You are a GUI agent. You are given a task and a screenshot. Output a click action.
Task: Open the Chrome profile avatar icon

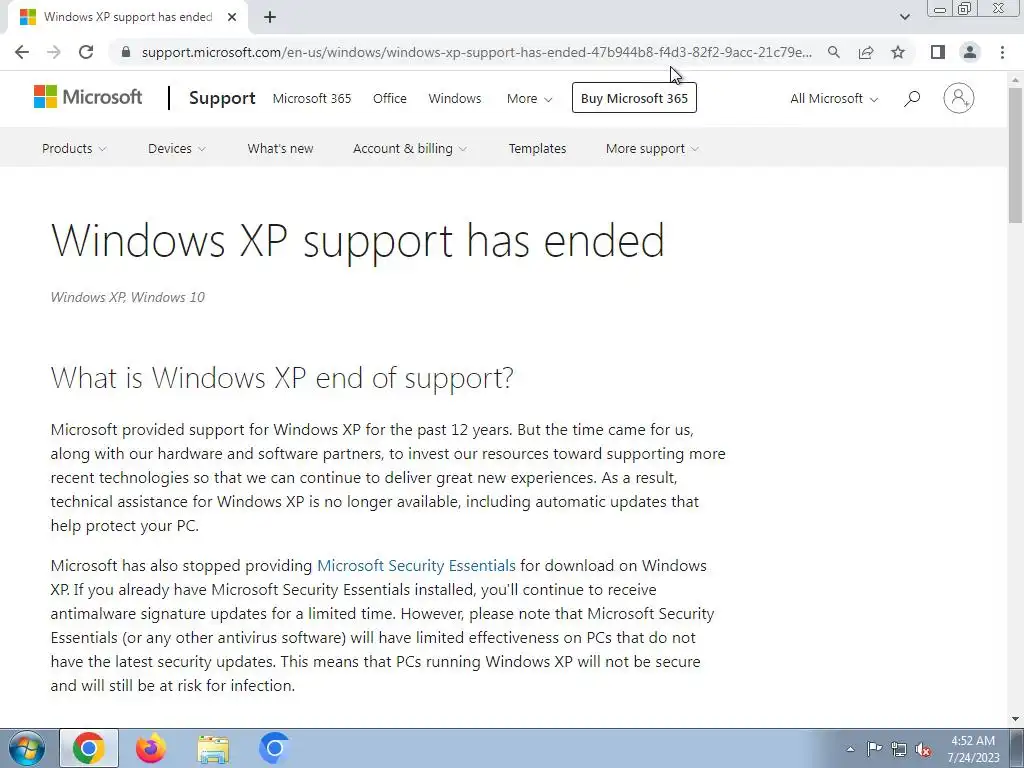970,52
